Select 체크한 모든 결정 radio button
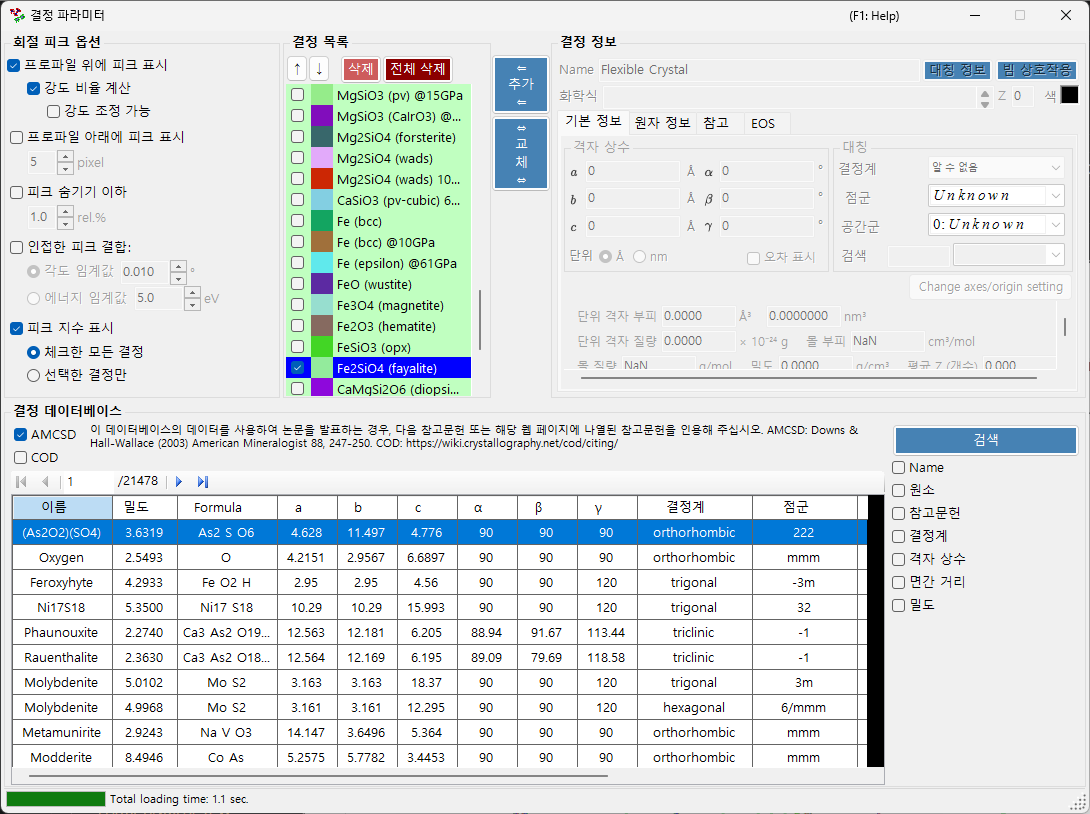Screen dimensions: 1090x814 (x=33, y=352)
